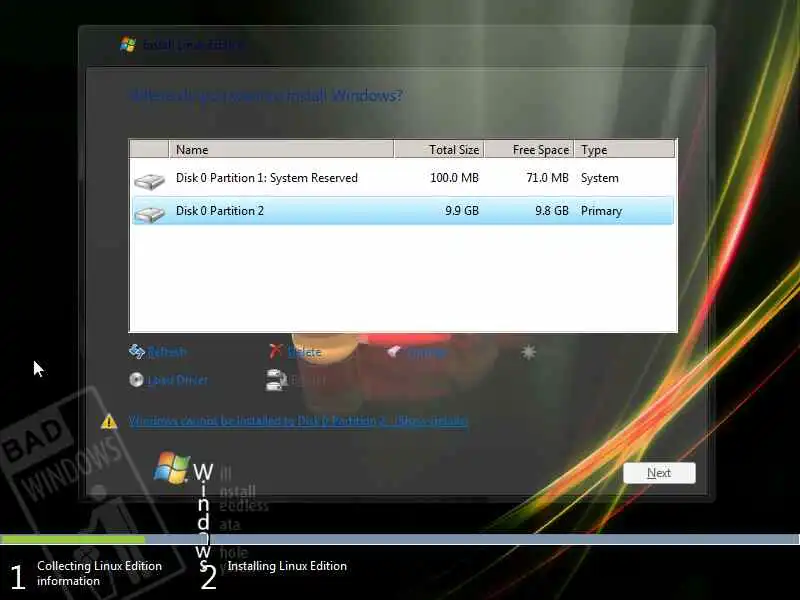Click the 9.9 GB total size cell
Screen dimensions: 800x600
[462, 211]
